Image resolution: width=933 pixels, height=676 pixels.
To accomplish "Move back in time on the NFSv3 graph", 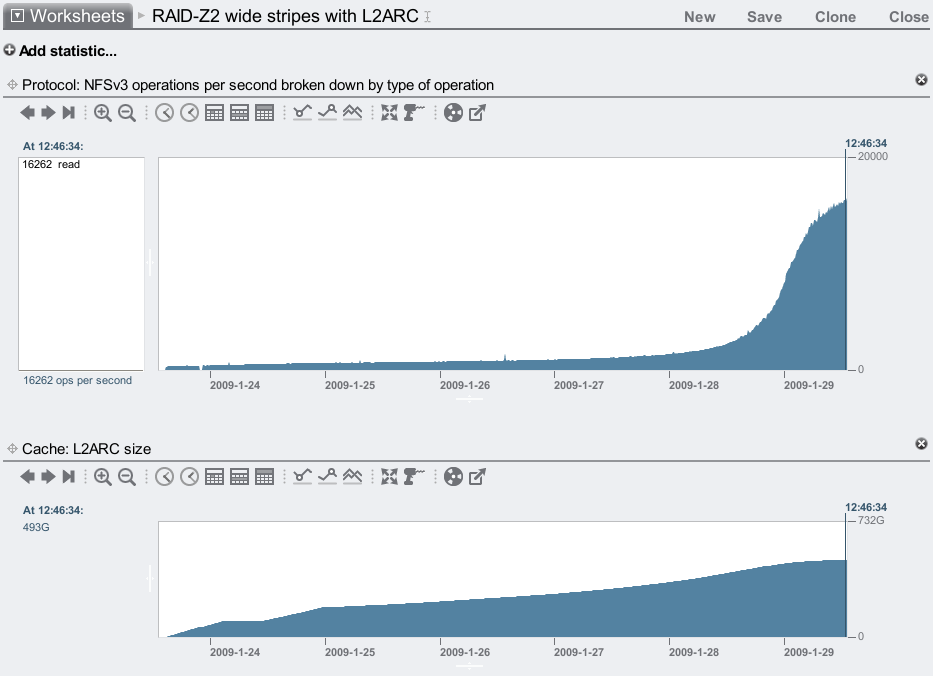I will tap(27, 113).
